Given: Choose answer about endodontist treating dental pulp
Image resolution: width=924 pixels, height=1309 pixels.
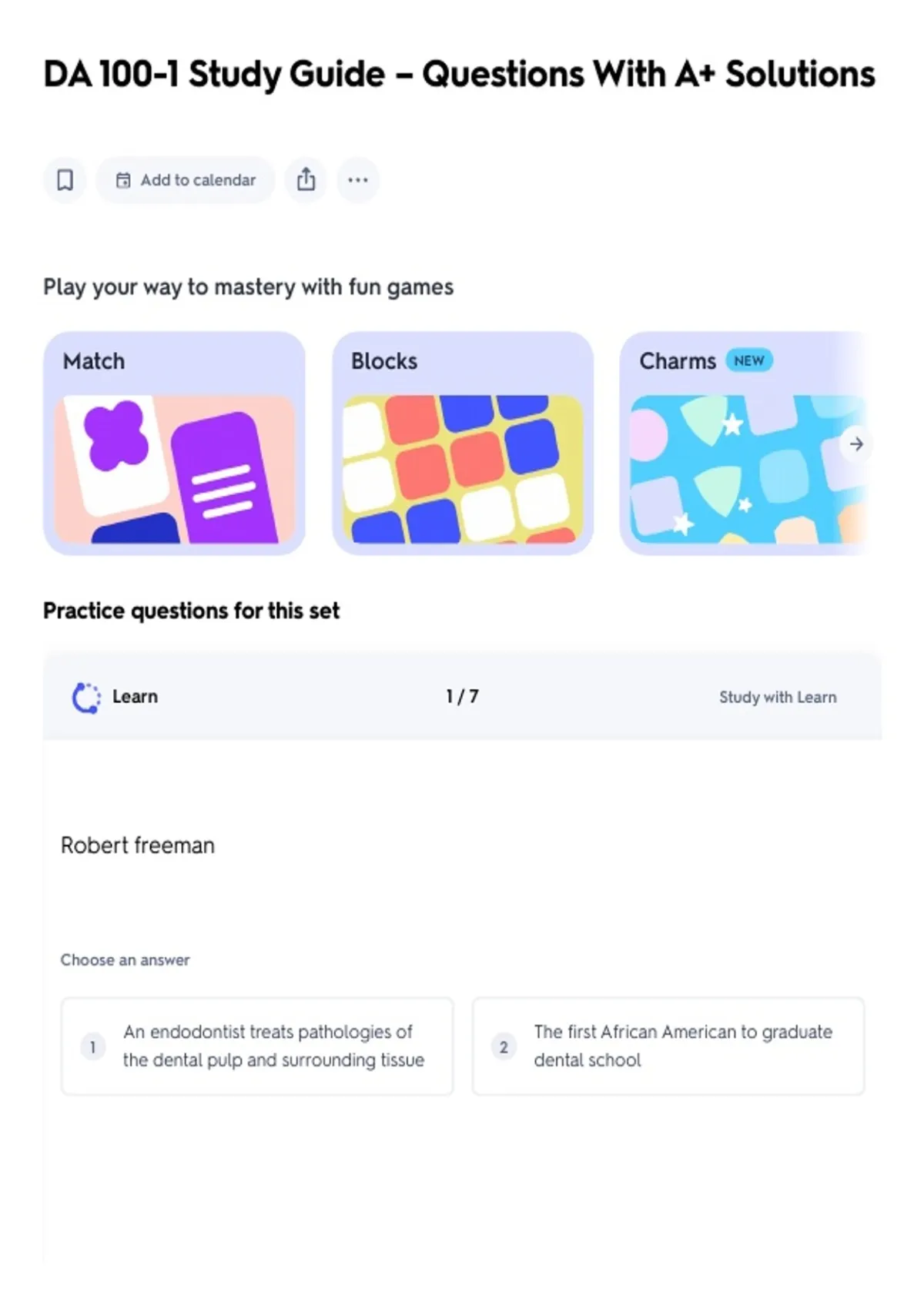Looking at the screenshot, I should click(257, 1046).
